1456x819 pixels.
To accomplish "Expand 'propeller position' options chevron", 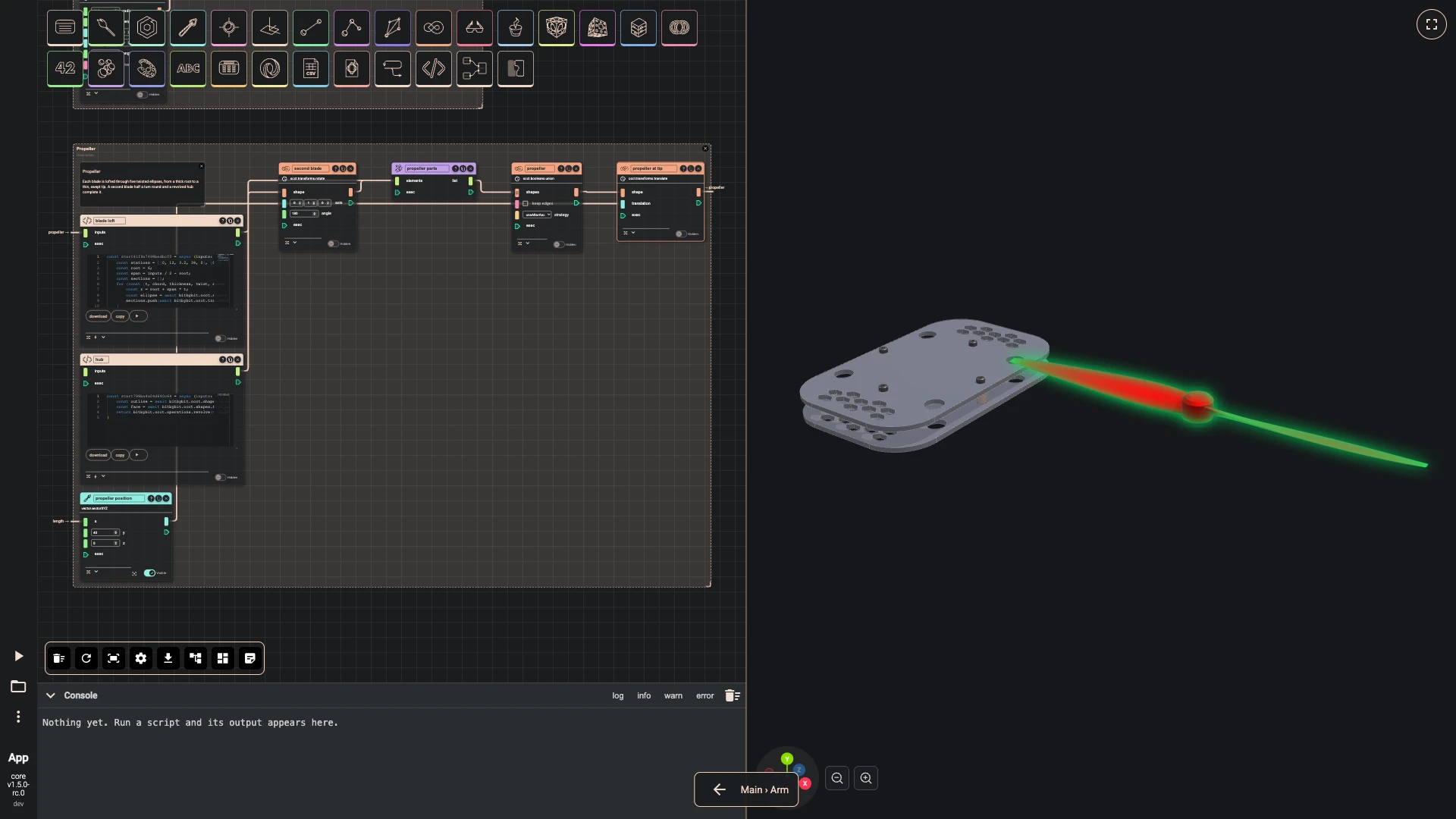I will pos(96,572).
